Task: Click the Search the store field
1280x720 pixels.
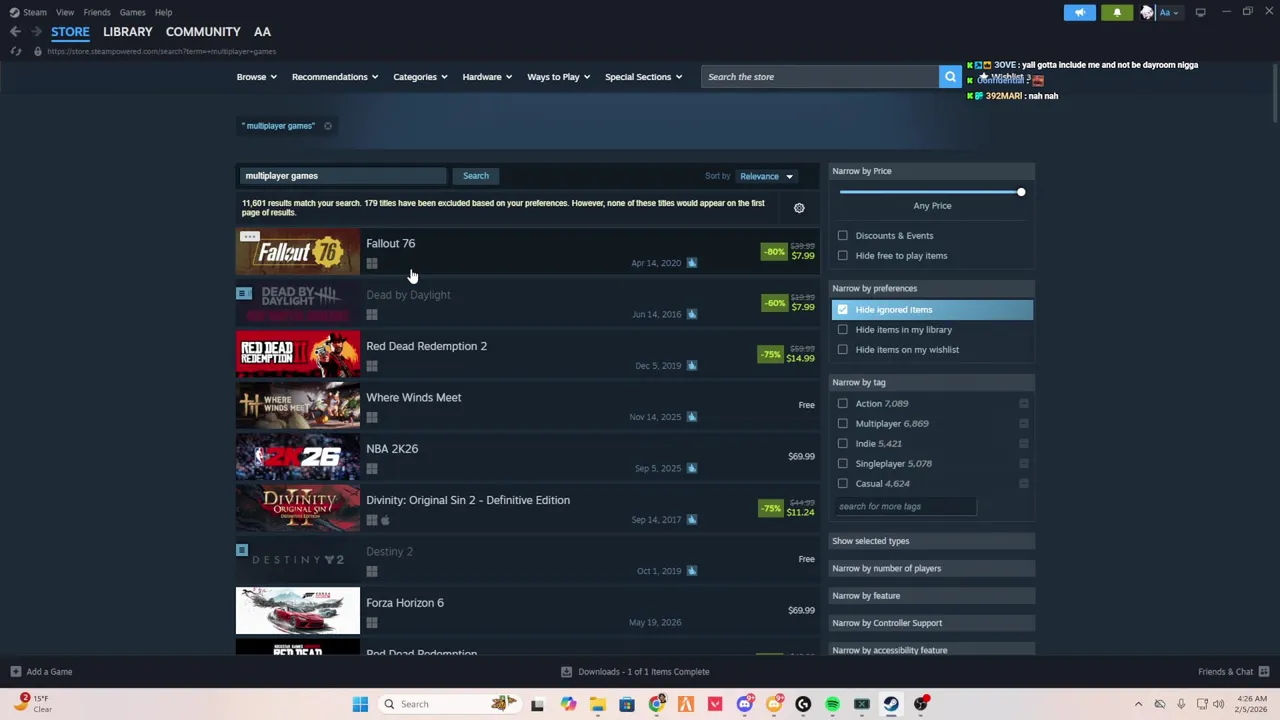Action: [820, 76]
